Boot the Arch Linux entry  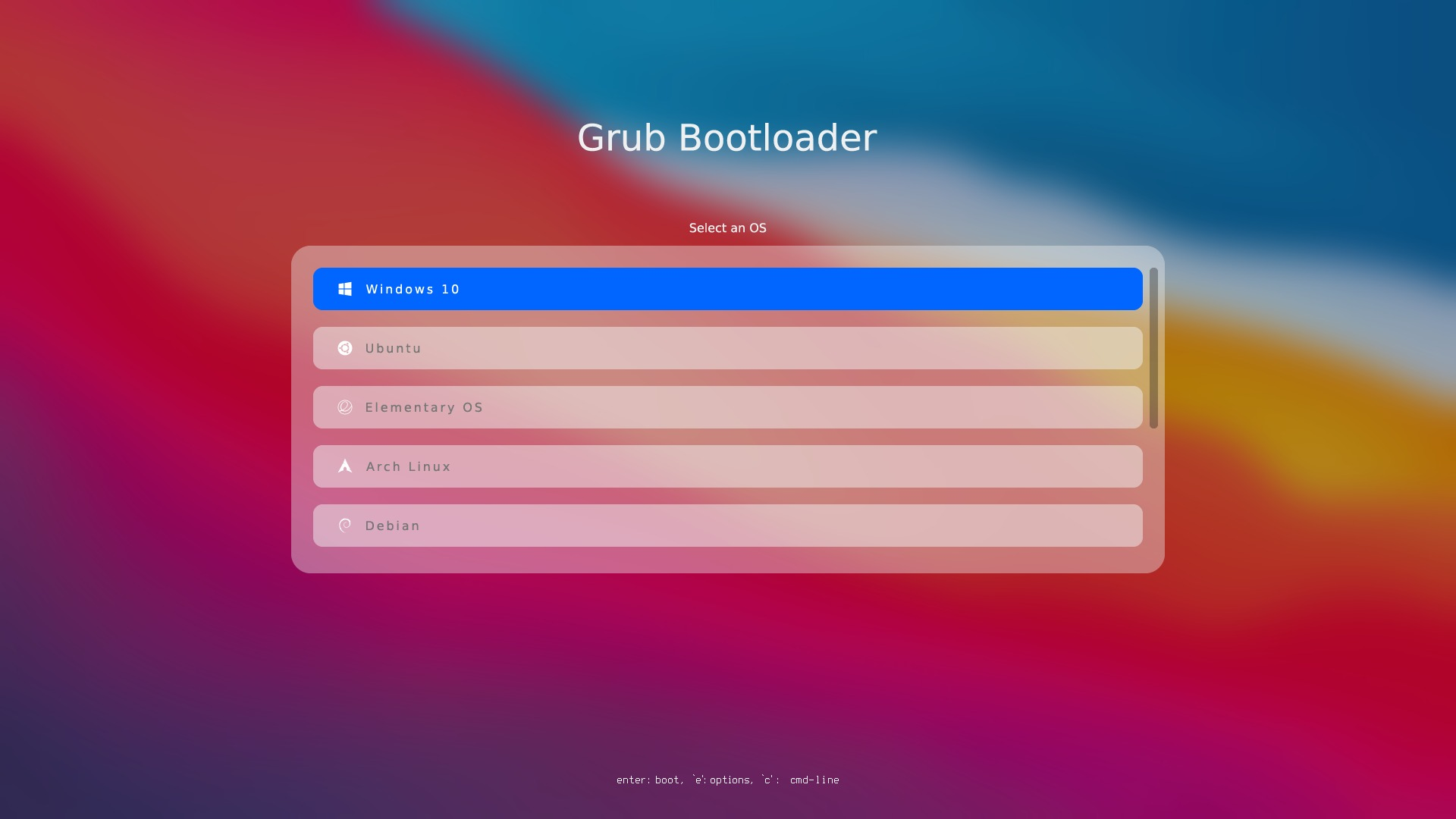tap(728, 466)
